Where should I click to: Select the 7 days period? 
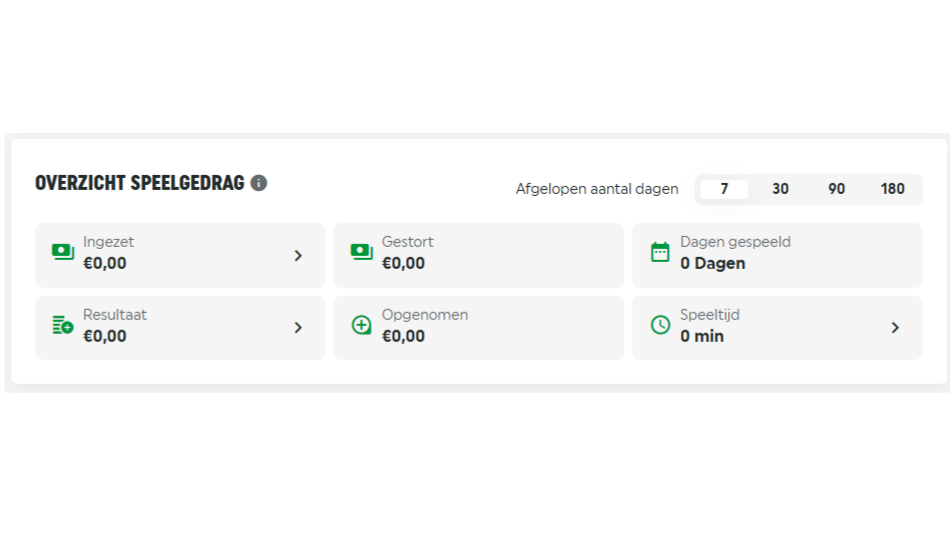pyautogui.click(x=724, y=189)
